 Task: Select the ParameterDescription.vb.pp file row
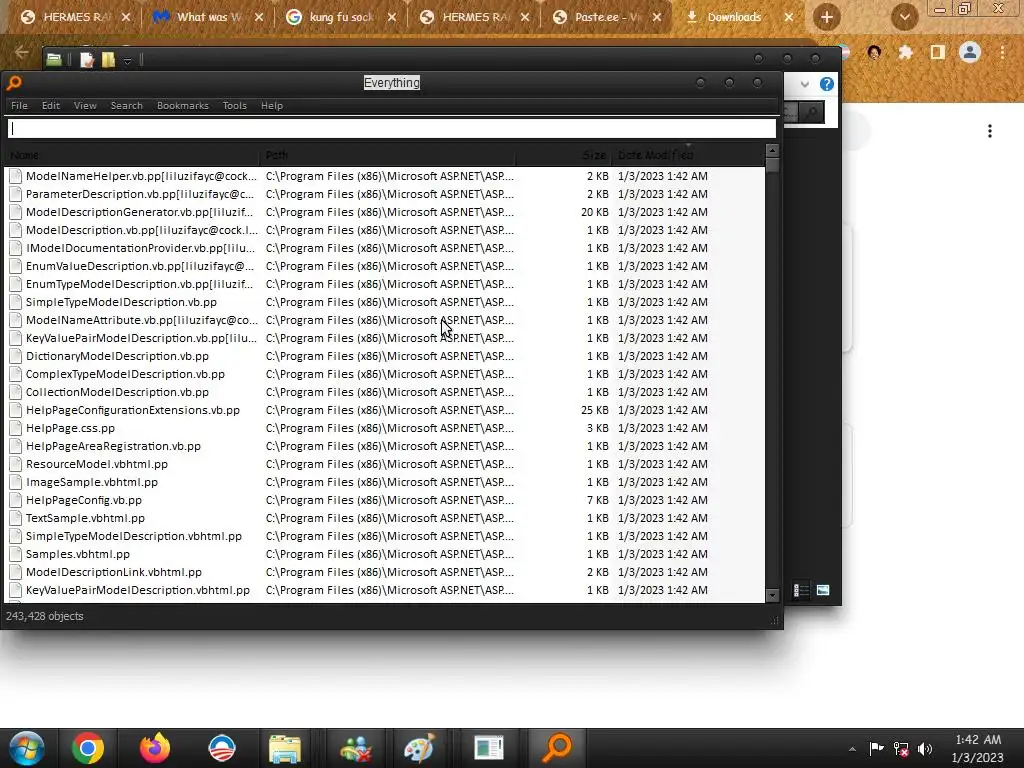click(x=384, y=194)
